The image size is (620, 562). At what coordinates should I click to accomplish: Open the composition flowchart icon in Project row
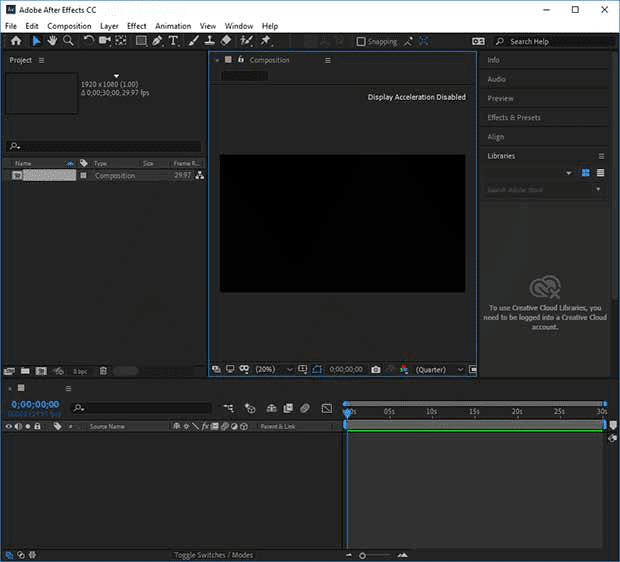coord(200,175)
